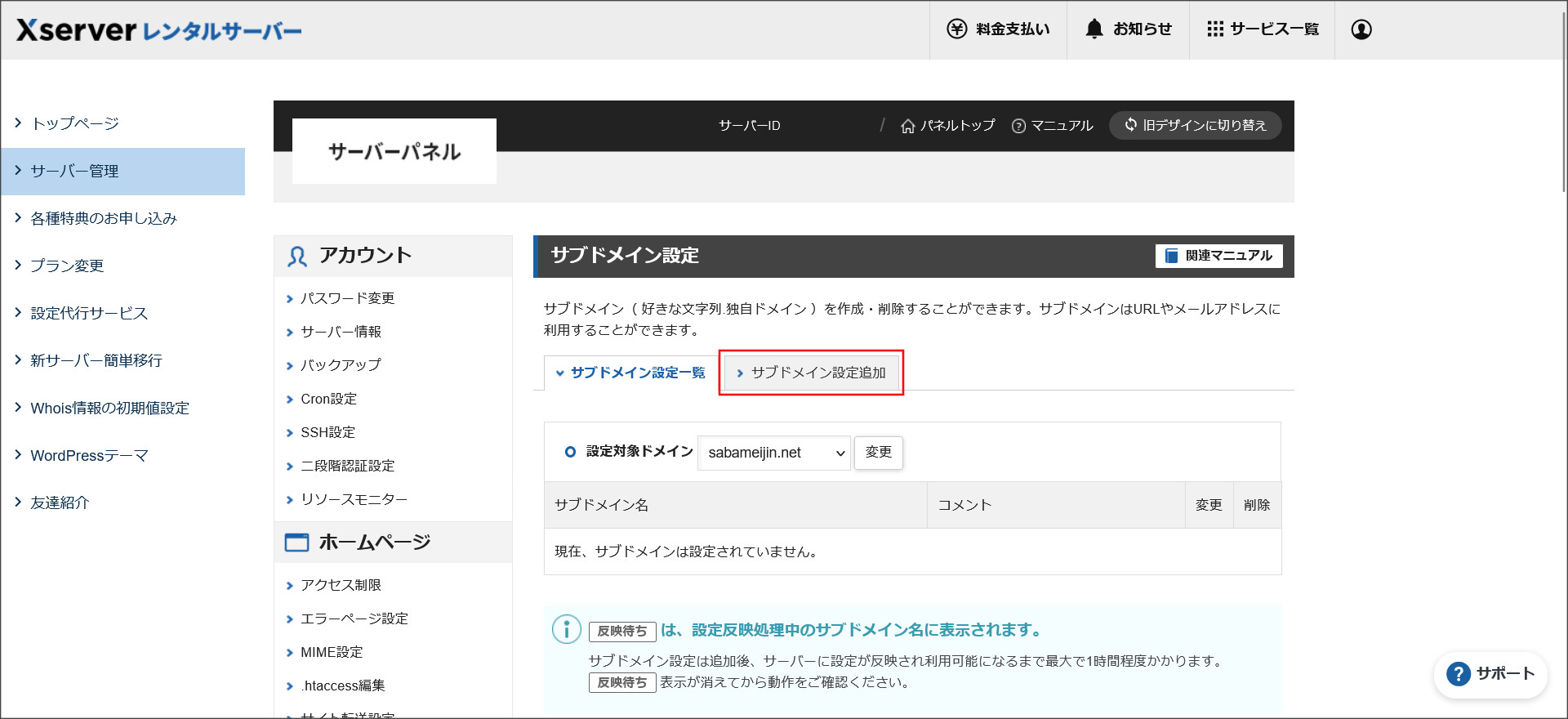1568x719 pixels.
Task: Click the blue info icon
Action: click(x=567, y=629)
